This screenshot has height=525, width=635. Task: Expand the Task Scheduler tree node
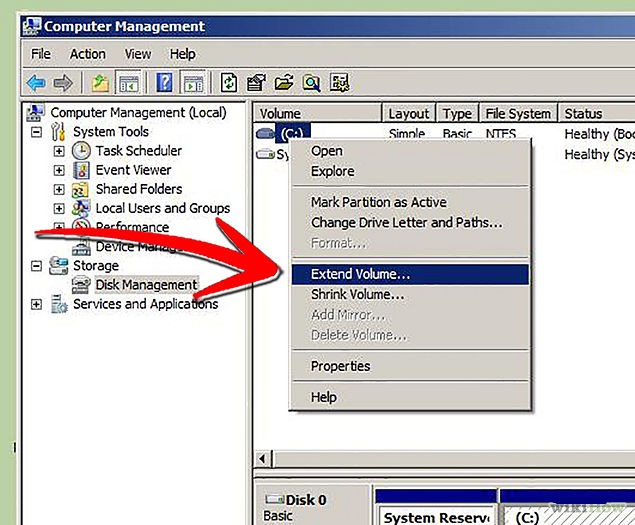(59, 151)
